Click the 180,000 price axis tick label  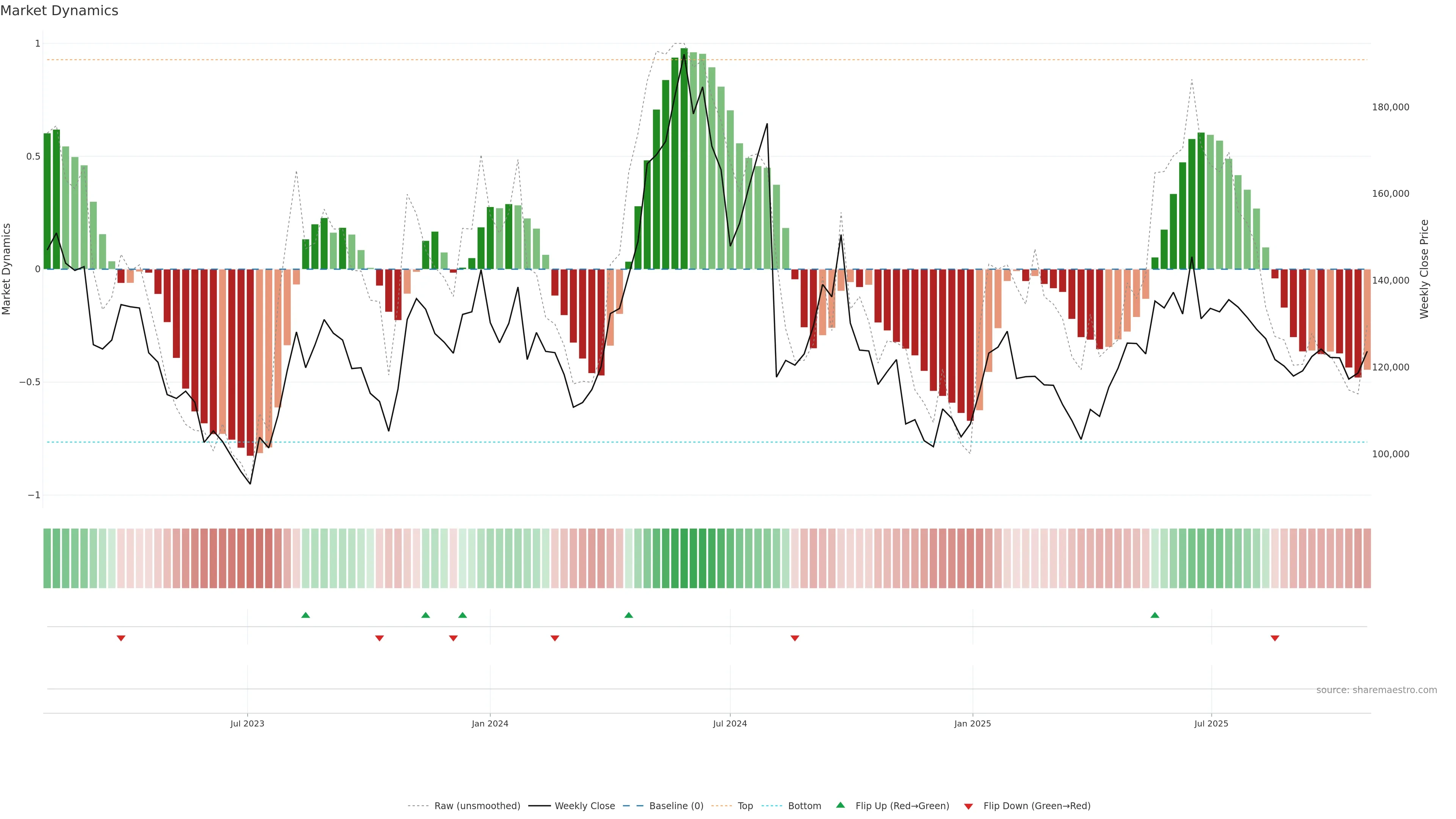point(1390,107)
